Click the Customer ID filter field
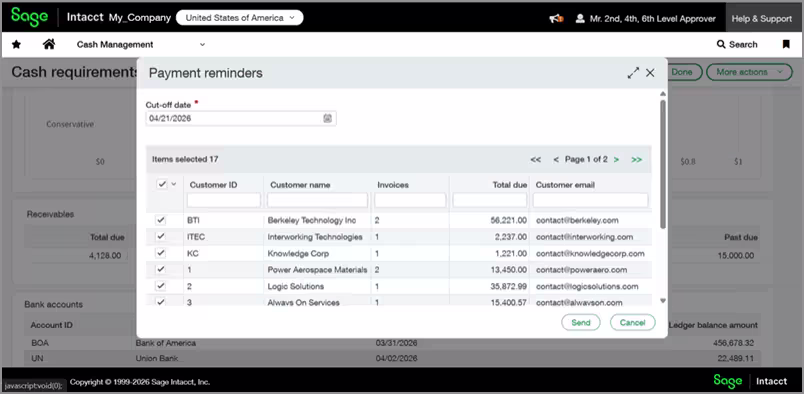Viewport: 804px width, 394px height. click(224, 200)
